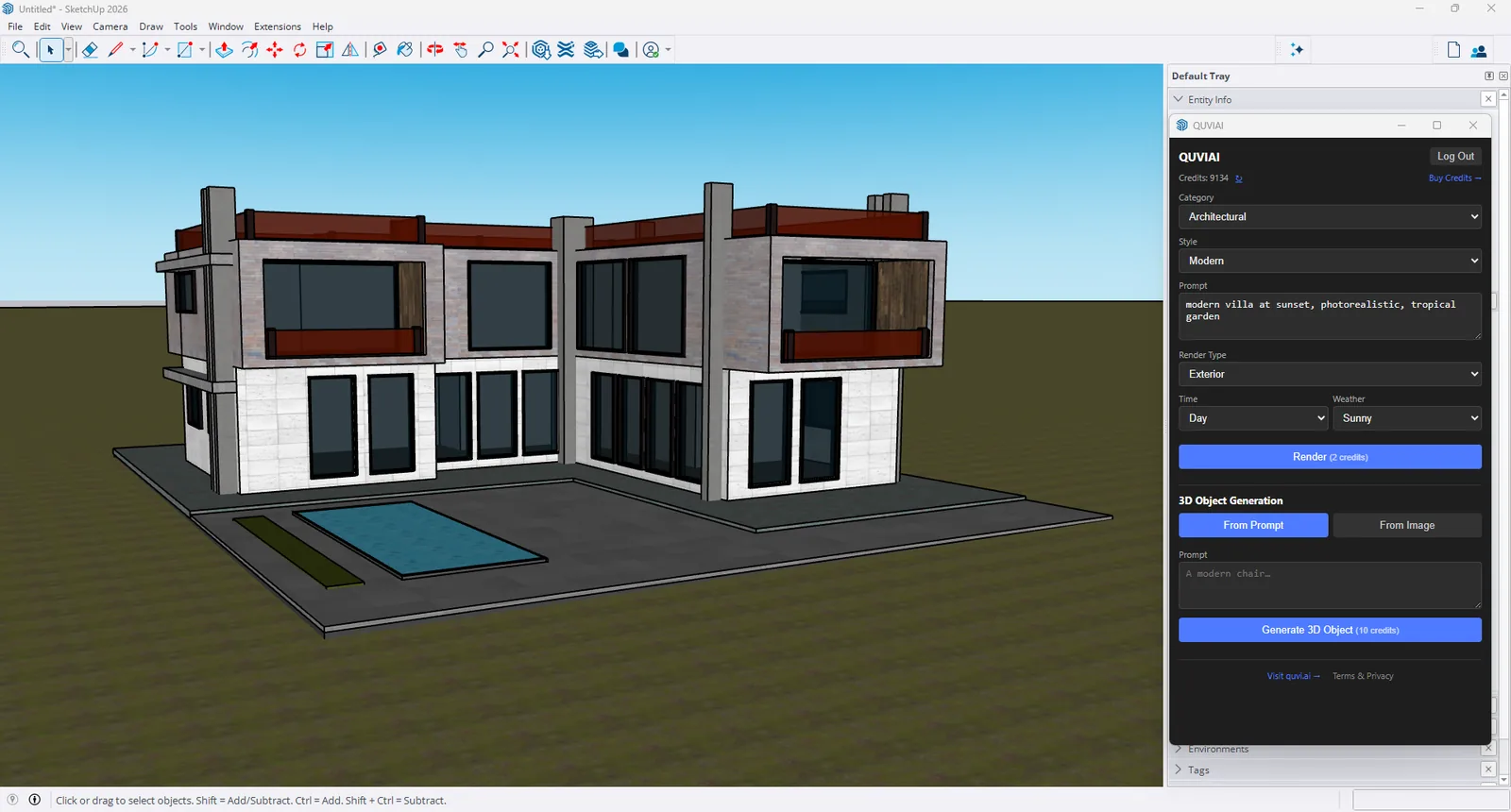Refresh the QUVIAI credits count
Viewport: 1511px width, 812px height.
click(1239, 178)
